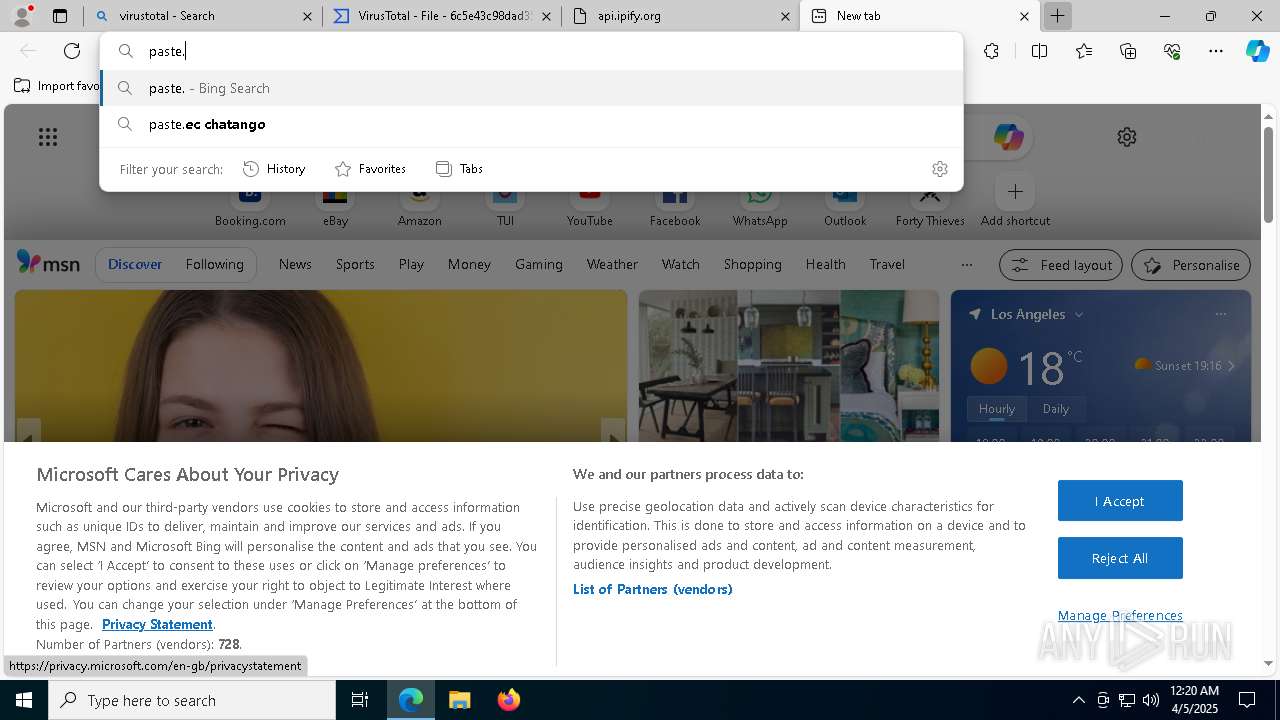
Task: Open search filter settings gear in dropdown
Action: click(x=939, y=169)
